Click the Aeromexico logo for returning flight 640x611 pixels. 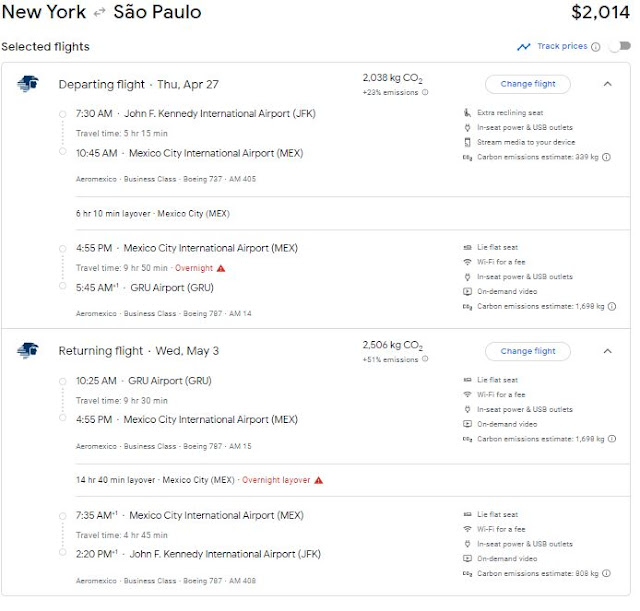point(27,351)
